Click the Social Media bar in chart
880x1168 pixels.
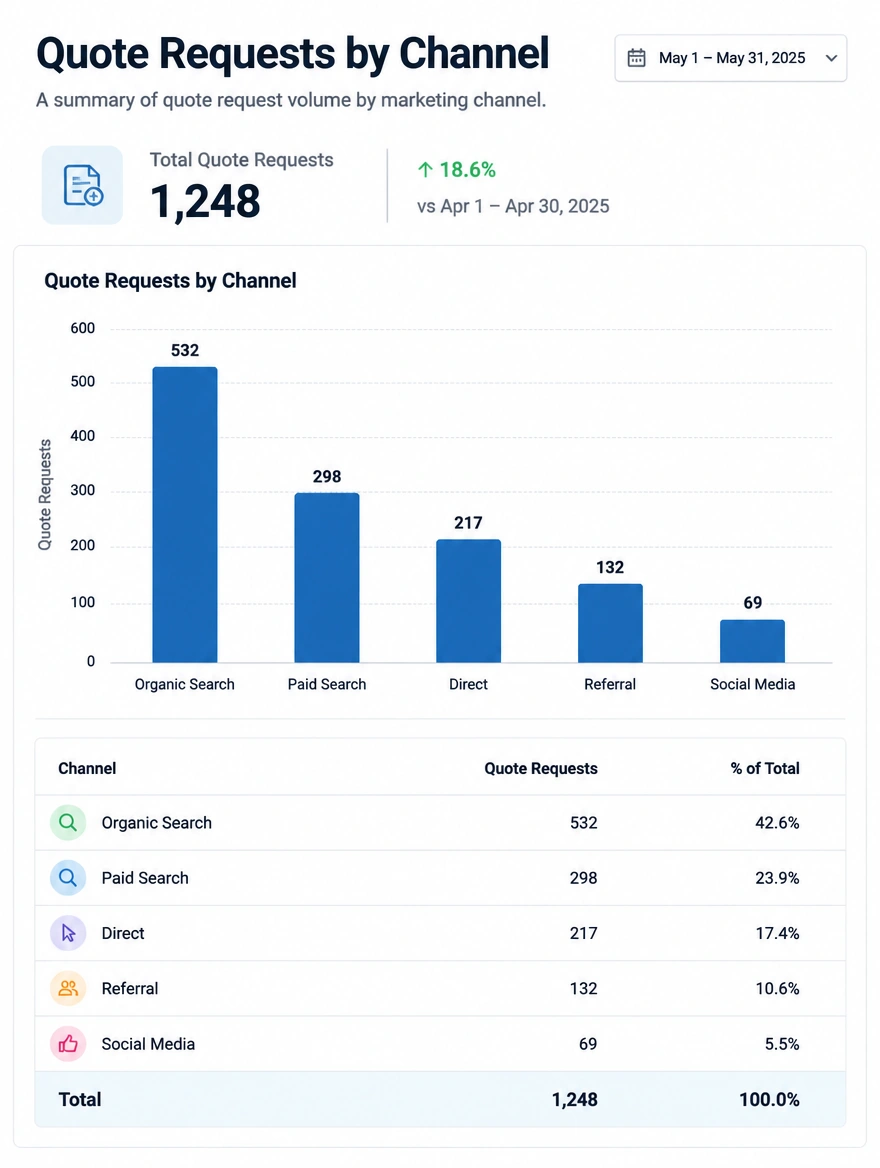752,641
